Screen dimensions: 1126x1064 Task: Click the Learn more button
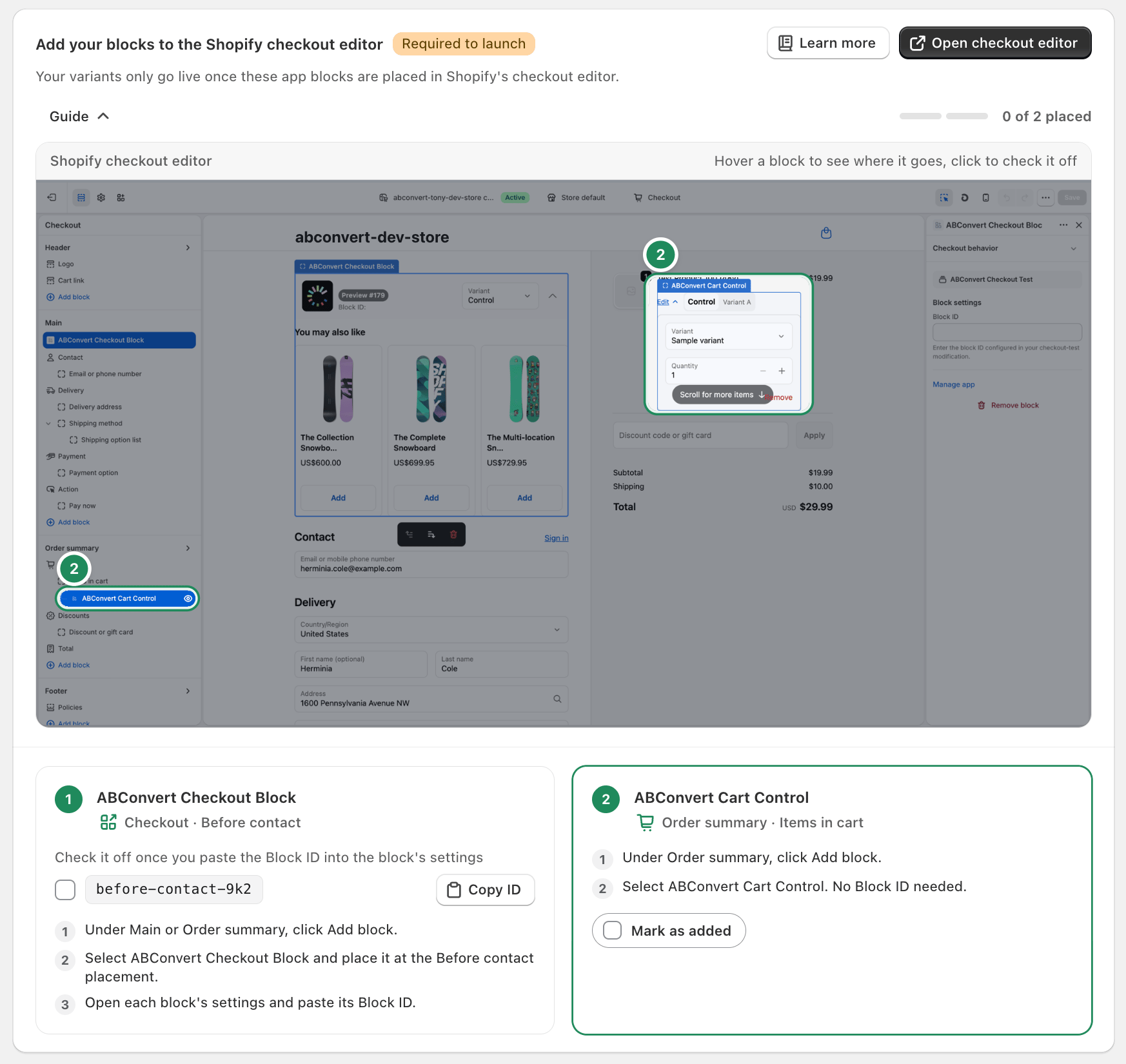point(828,43)
